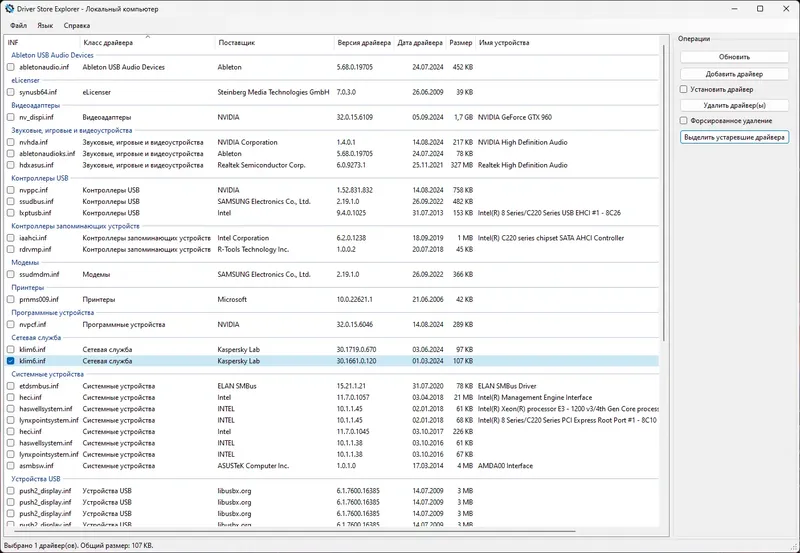
Task: Click Выделить устаревшие драйвера button
Action: click(x=734, y=137)
